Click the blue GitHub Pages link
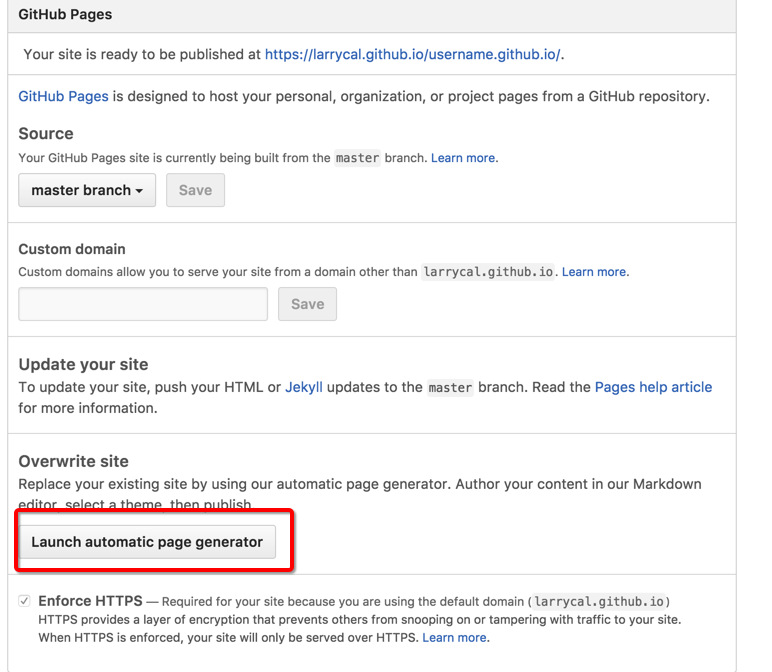This screenshot has height=672, width=772. coord(63,97)
